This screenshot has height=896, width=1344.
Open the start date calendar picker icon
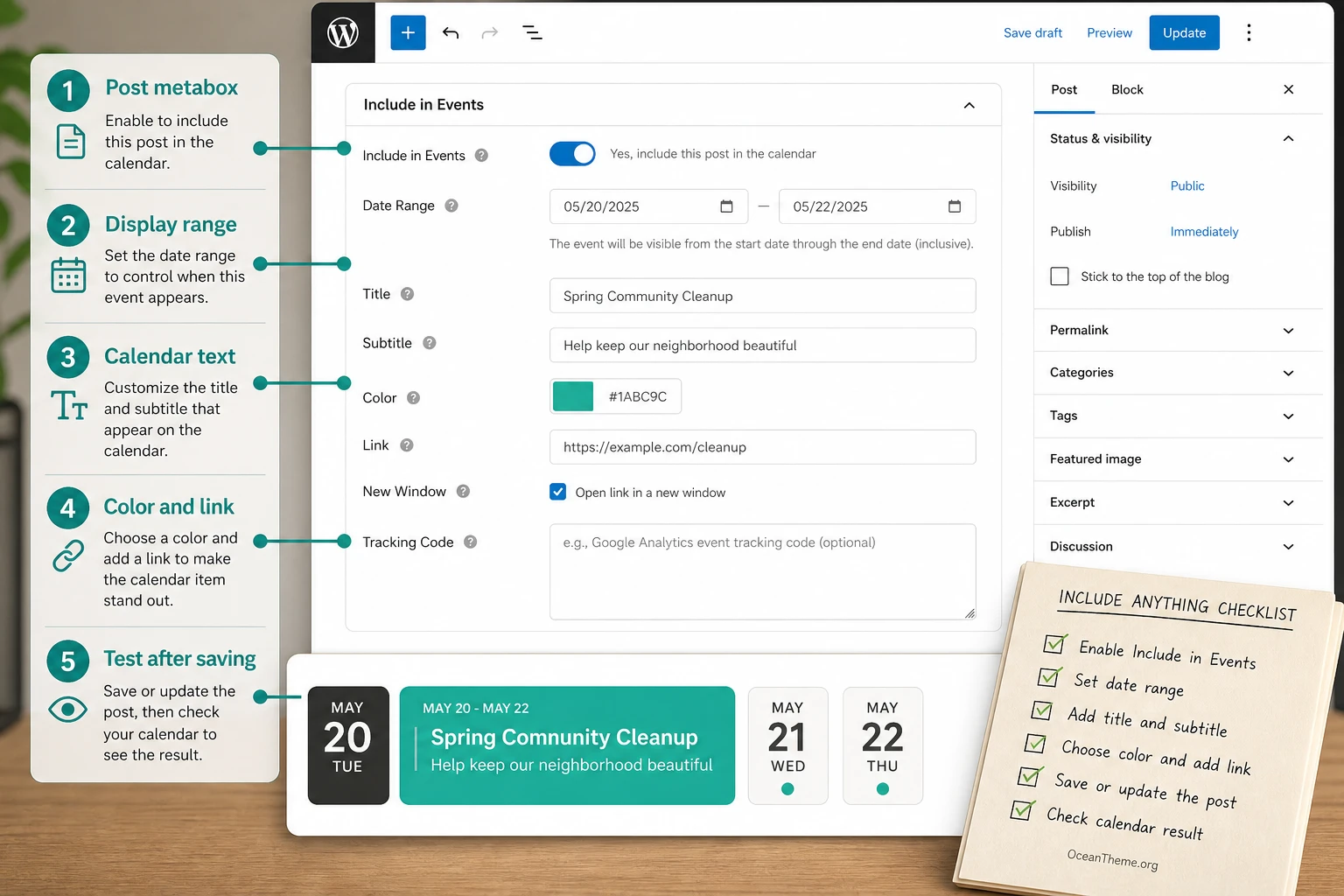tap(726, 206)
